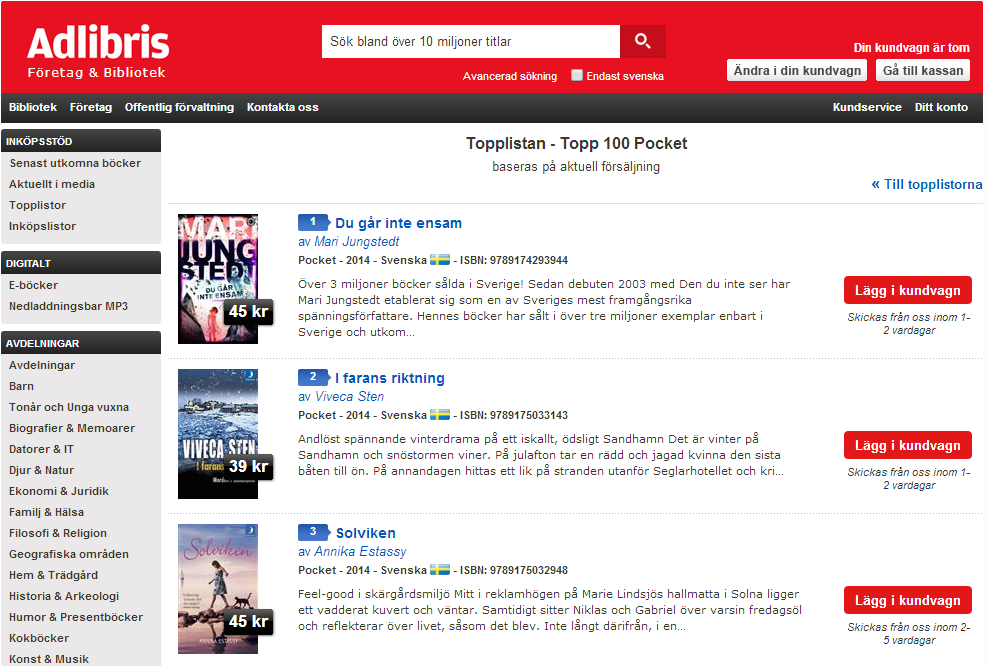Click the Viveca Sten book cover
The image size is (987, 666).
click(218, 434)
